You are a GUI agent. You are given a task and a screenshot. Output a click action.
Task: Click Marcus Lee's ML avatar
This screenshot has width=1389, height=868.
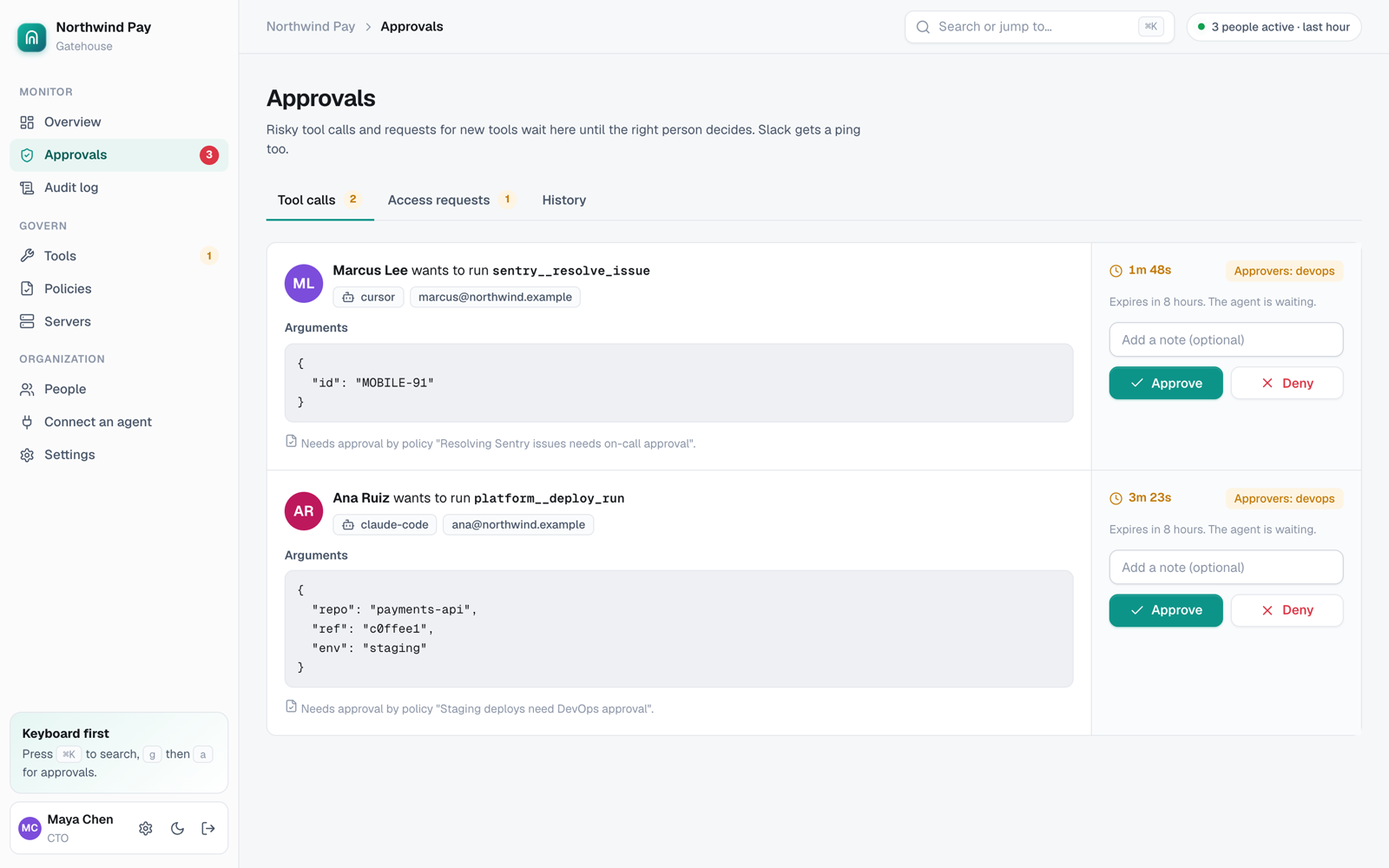304,284
